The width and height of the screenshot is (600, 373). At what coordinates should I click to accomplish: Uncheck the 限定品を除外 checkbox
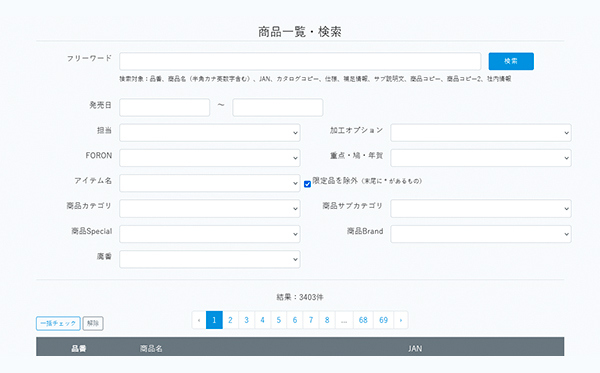point(307,184)
